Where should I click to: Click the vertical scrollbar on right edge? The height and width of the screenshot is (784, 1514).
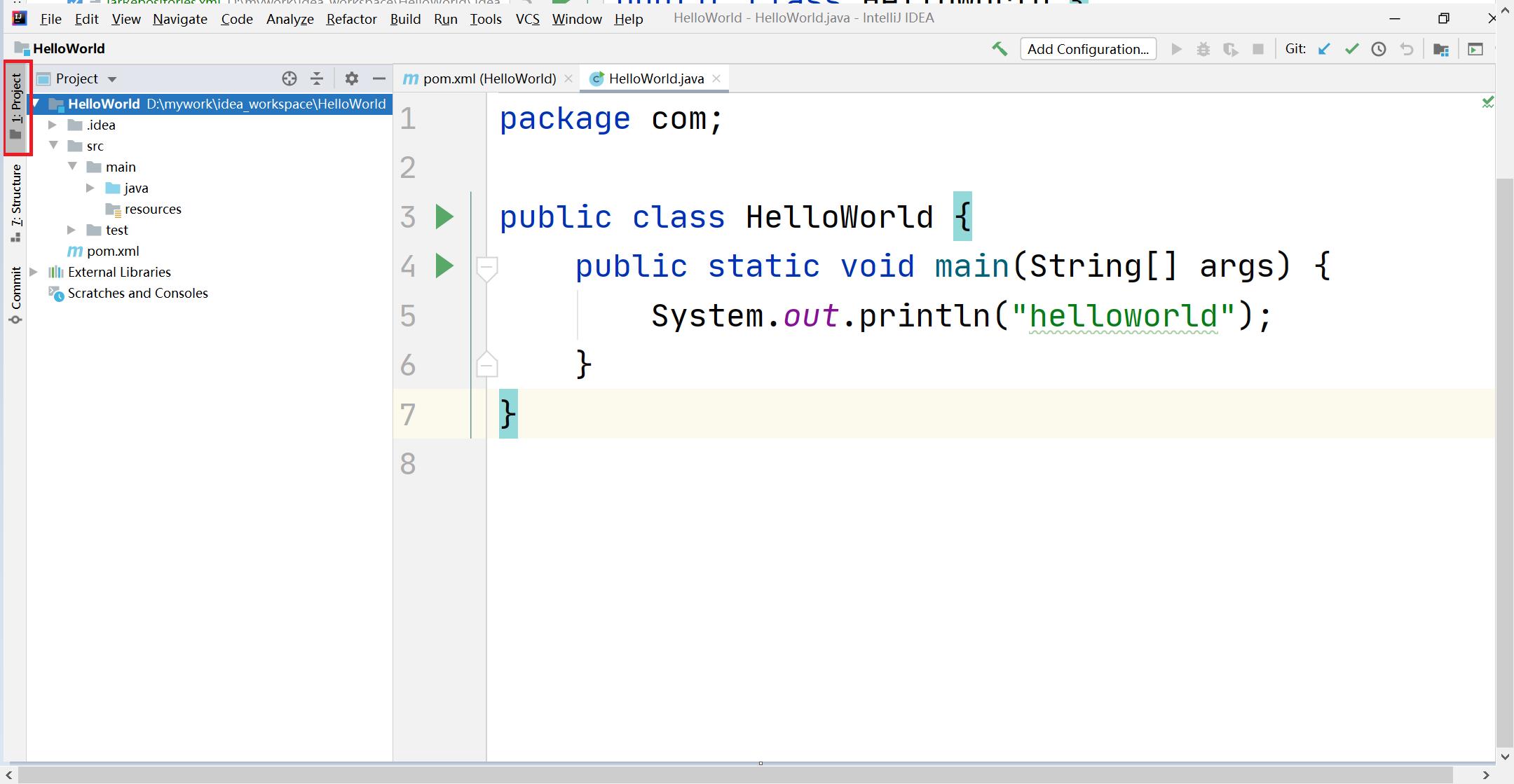1505,462
